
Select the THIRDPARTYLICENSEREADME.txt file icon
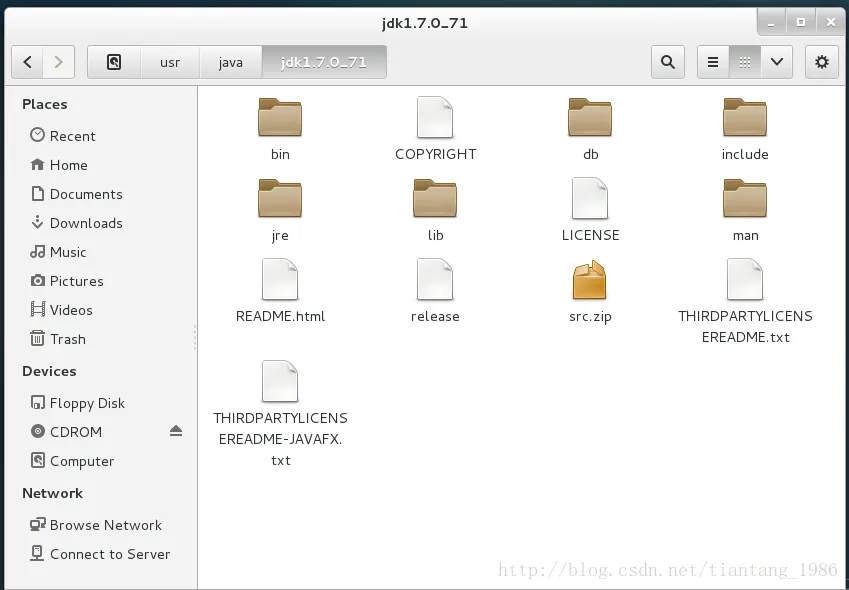745,279
